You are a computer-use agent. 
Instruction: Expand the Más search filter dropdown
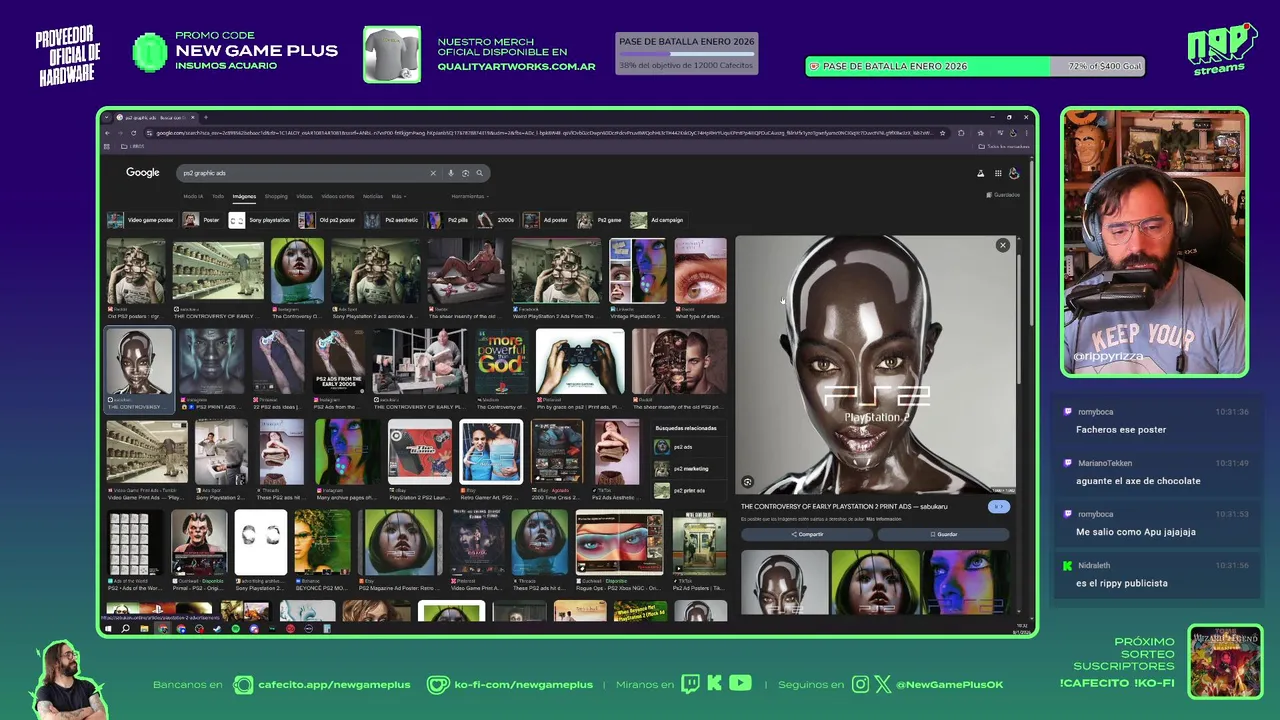(397, 196)
